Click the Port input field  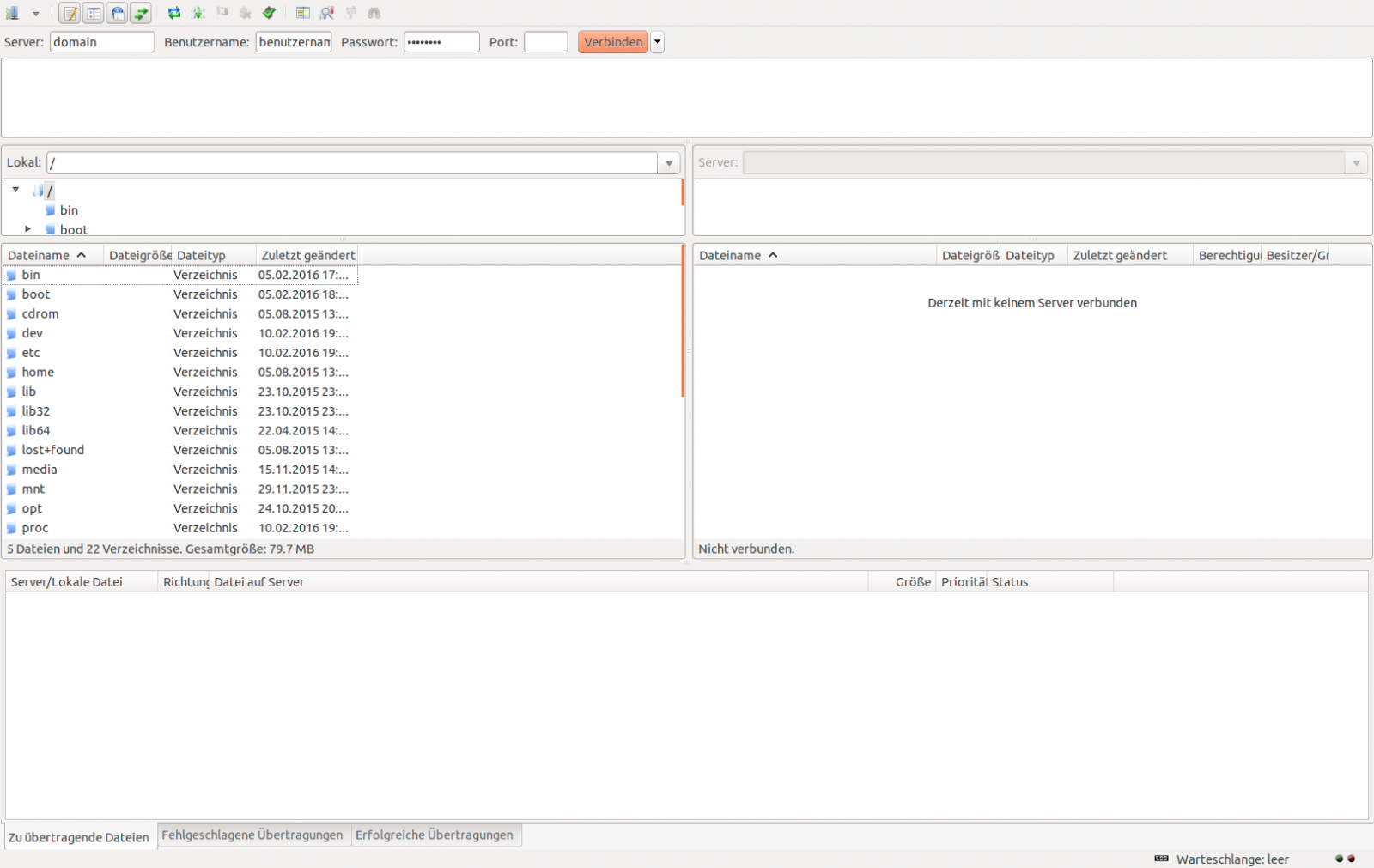(545, 42)
